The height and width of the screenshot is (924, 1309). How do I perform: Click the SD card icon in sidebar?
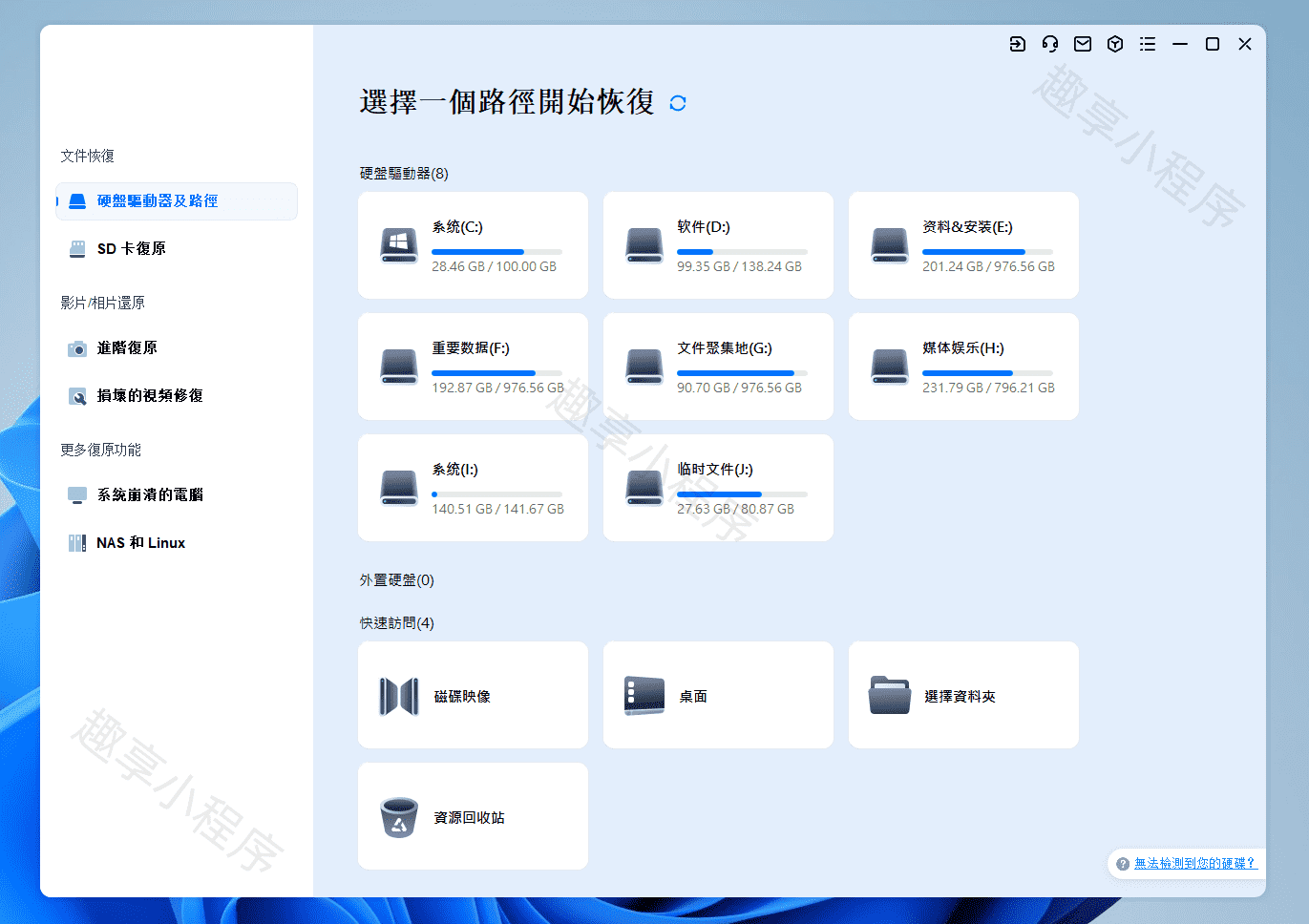point(77,249)
